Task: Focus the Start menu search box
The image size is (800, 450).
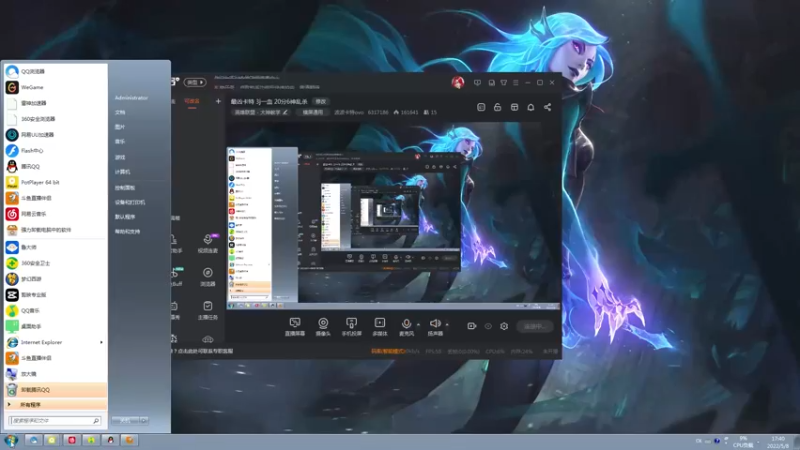Action: 54,420
